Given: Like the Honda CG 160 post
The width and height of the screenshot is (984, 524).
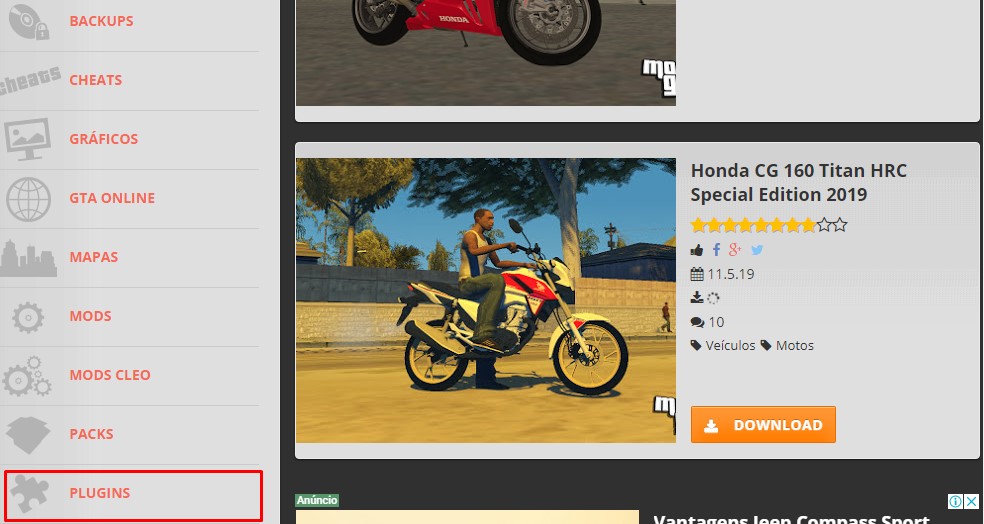Looking at the screenshot, I should click(x=697, y=250).
